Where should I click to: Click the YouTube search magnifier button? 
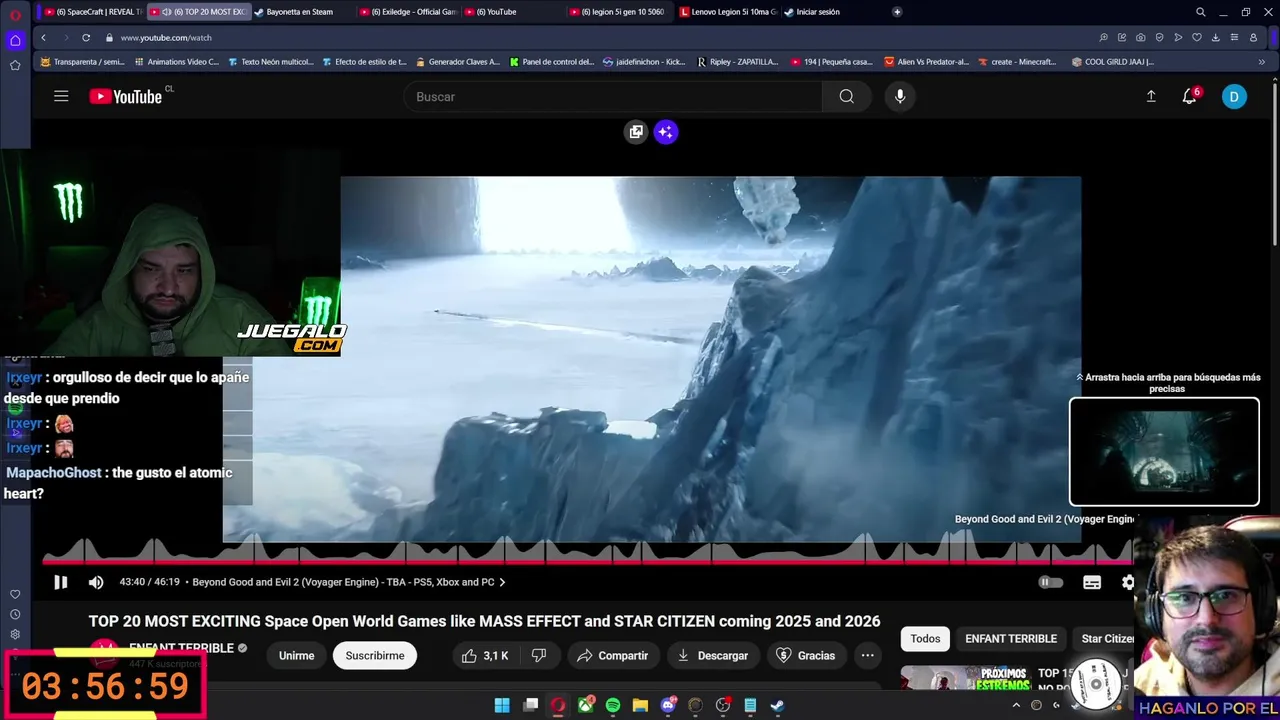(x=846, y=96)
